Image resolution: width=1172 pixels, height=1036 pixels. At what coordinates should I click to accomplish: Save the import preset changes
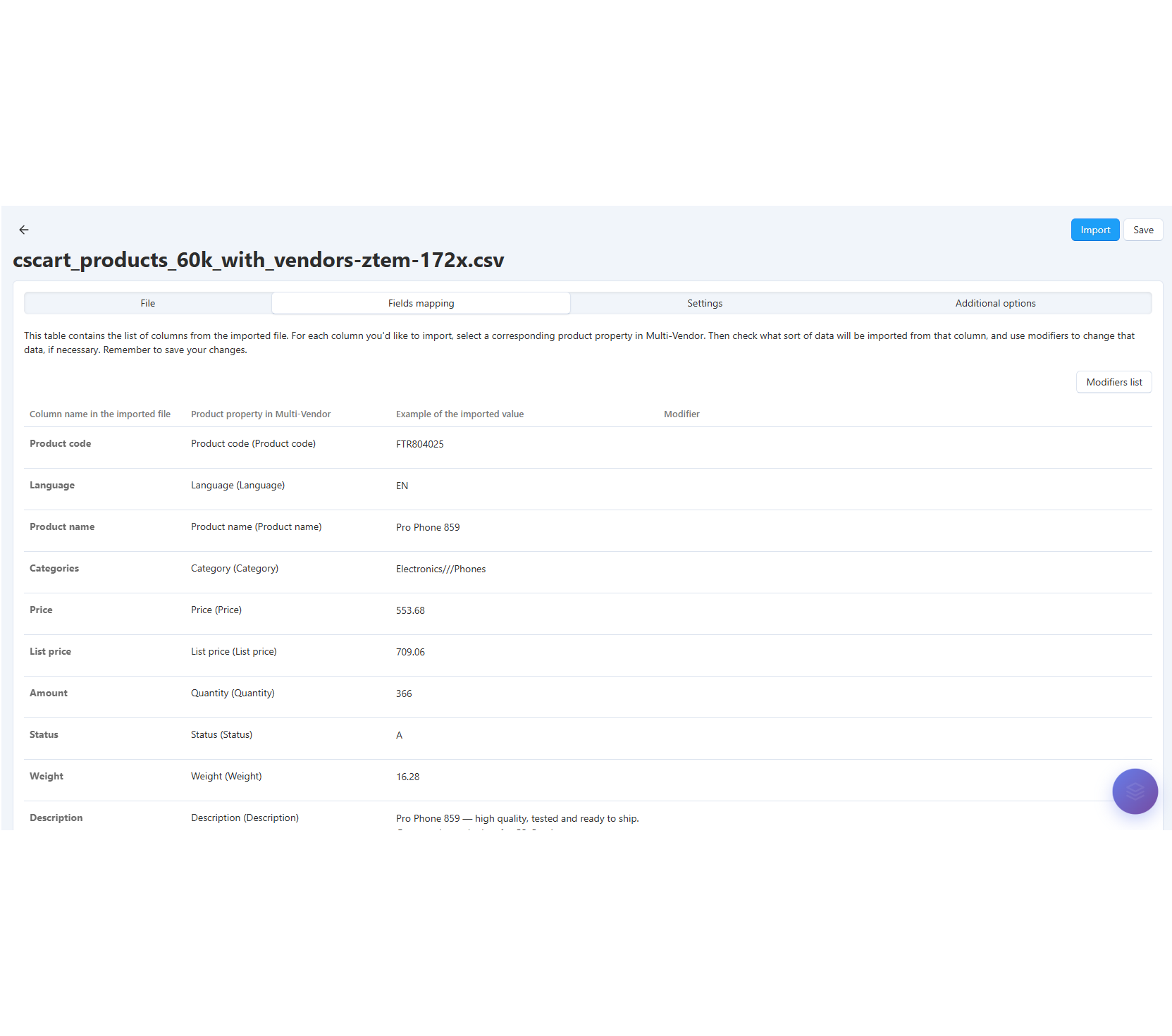point(1142,230)
